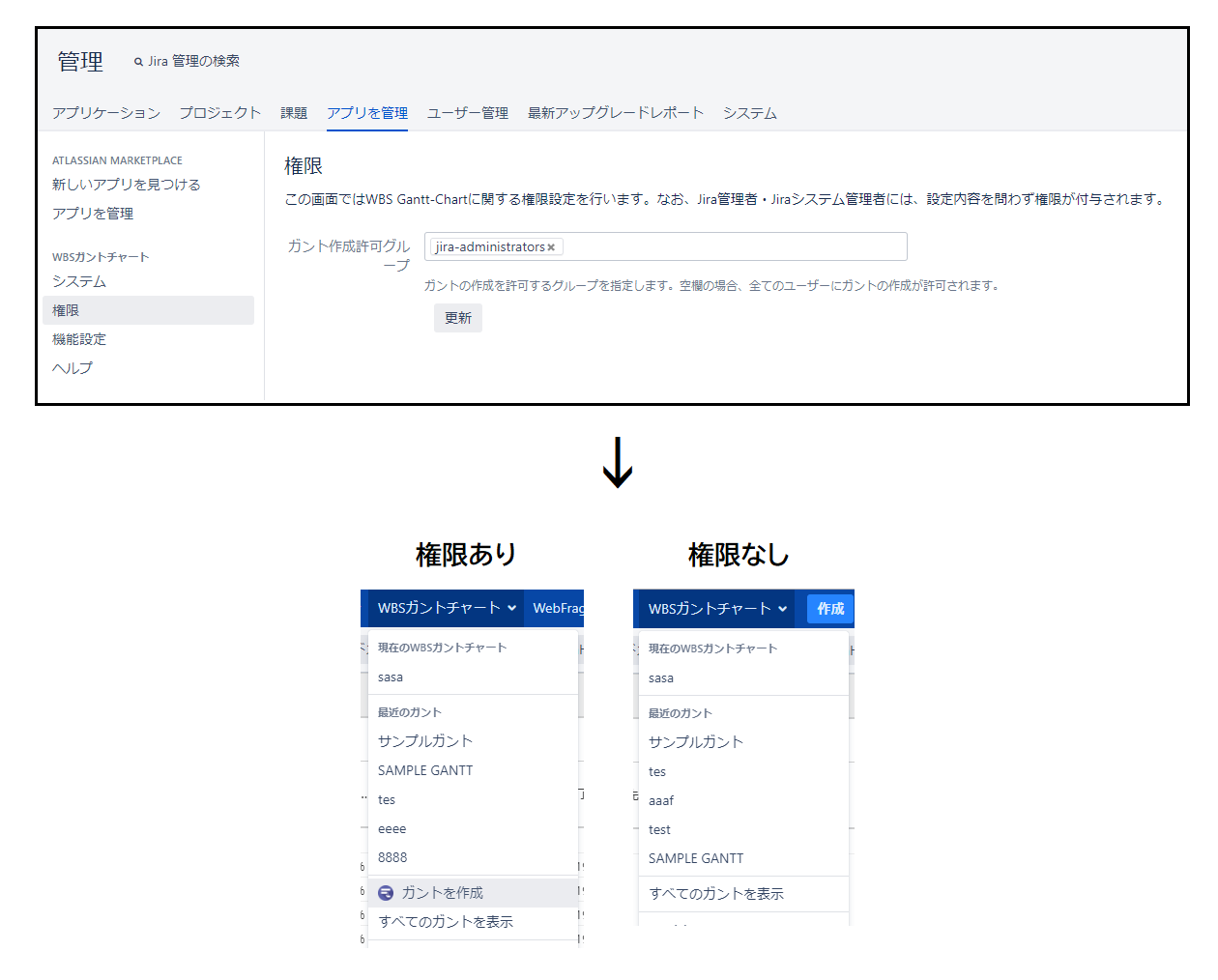Open 機能設定 in the sidebar
The width and height of the screenshot is (1218, 980).
pyautogui.click(x=79, y=339)
